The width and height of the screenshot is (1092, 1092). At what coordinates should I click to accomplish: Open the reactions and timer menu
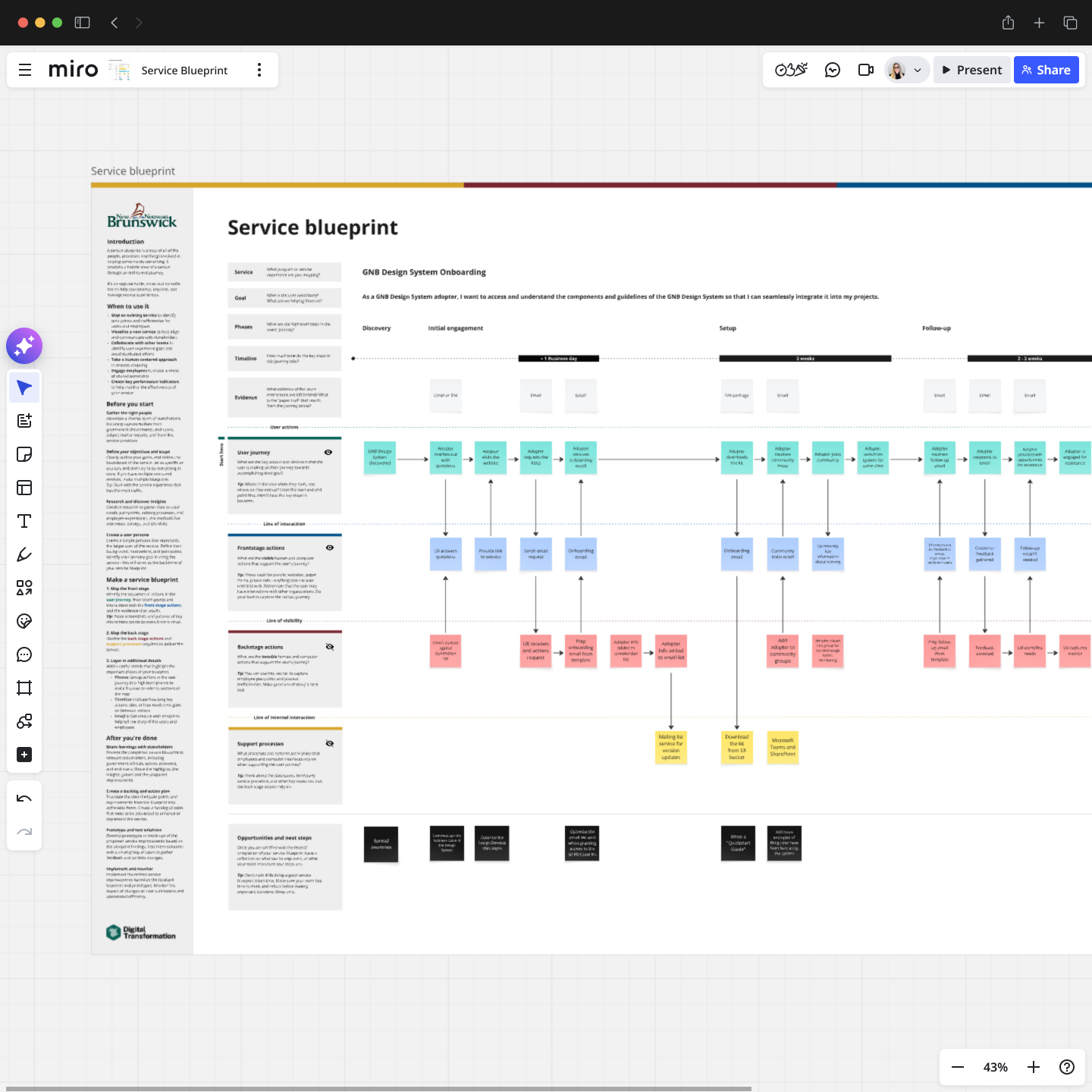point(791,69)
